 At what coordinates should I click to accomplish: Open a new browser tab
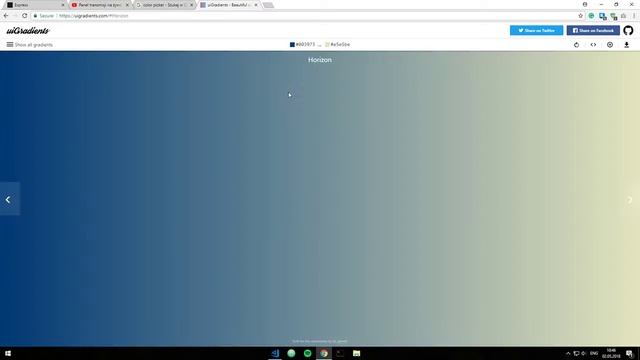[x=268, y=5]
